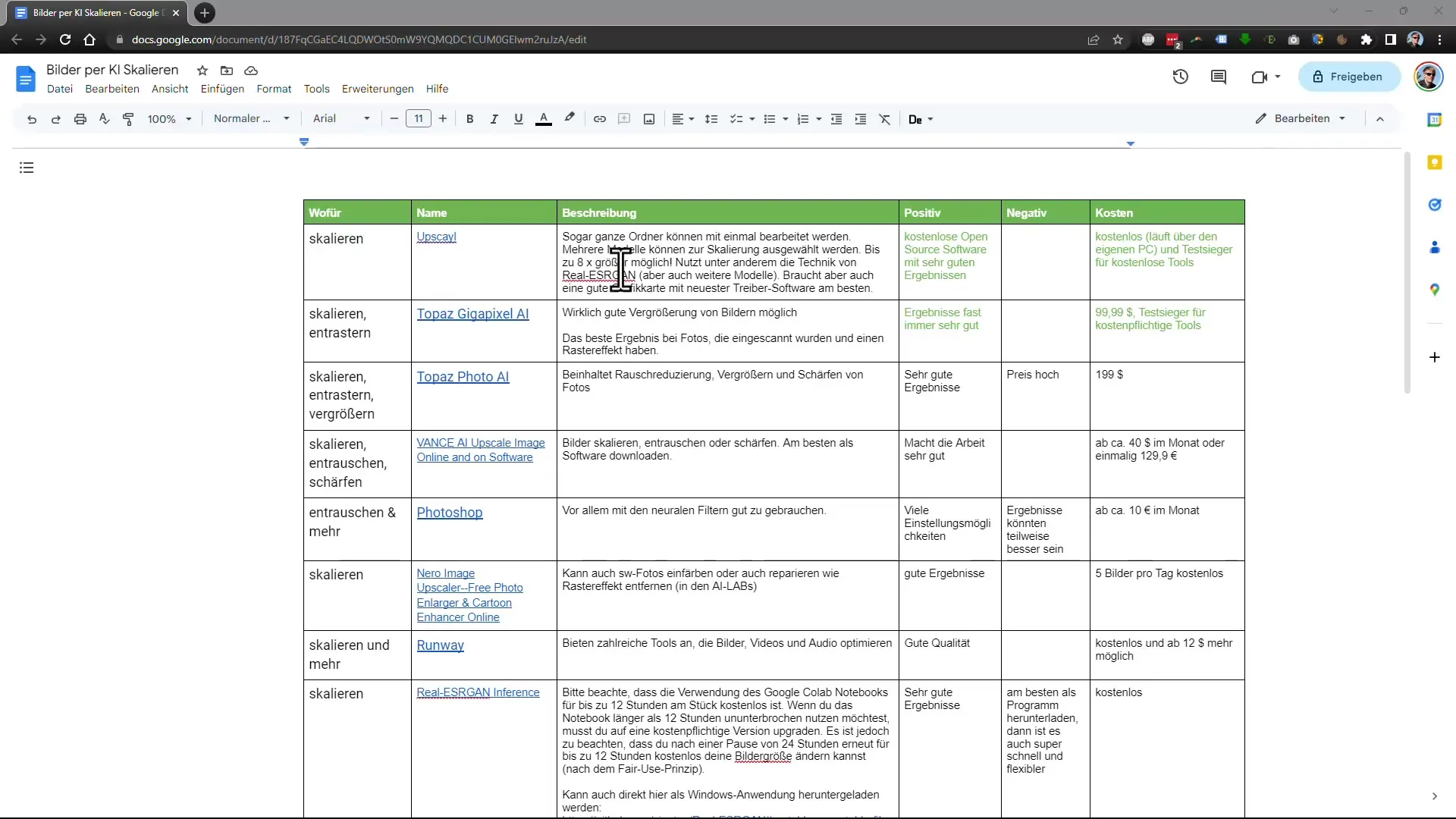Click the insert image icon
Viewport: 1456px width, 819px height.
click(x=649, y=119)
